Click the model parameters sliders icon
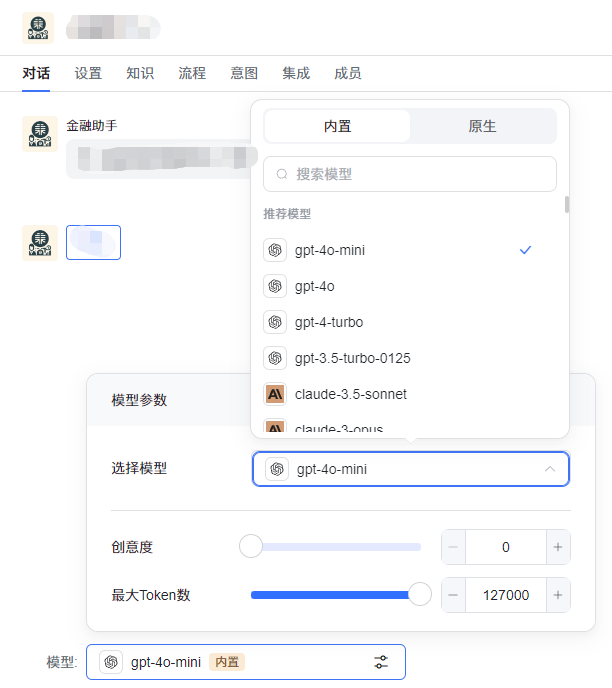Screen dimensions: 612x688 pyautogui.click(x=381, y=662)
